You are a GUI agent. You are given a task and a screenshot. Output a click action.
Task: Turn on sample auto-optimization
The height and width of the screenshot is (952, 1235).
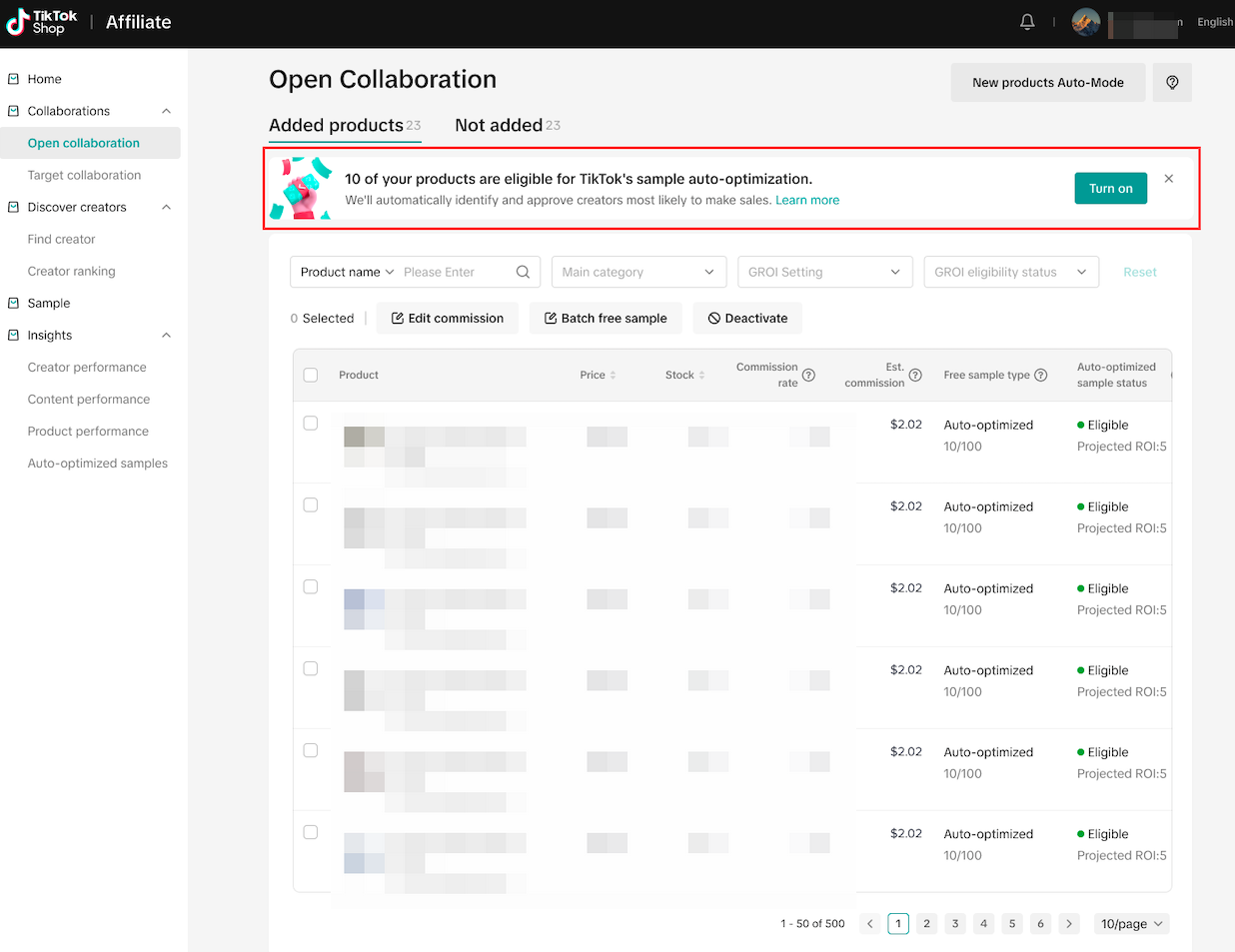click(1110, 189)
